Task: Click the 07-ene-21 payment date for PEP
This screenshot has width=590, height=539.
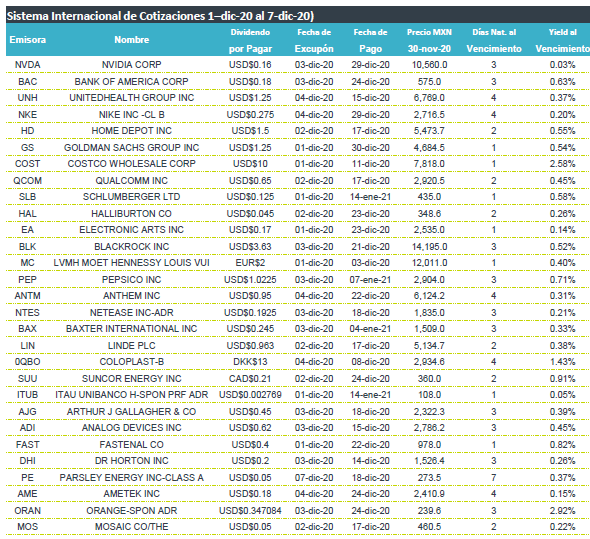Action: coord(370,280)
